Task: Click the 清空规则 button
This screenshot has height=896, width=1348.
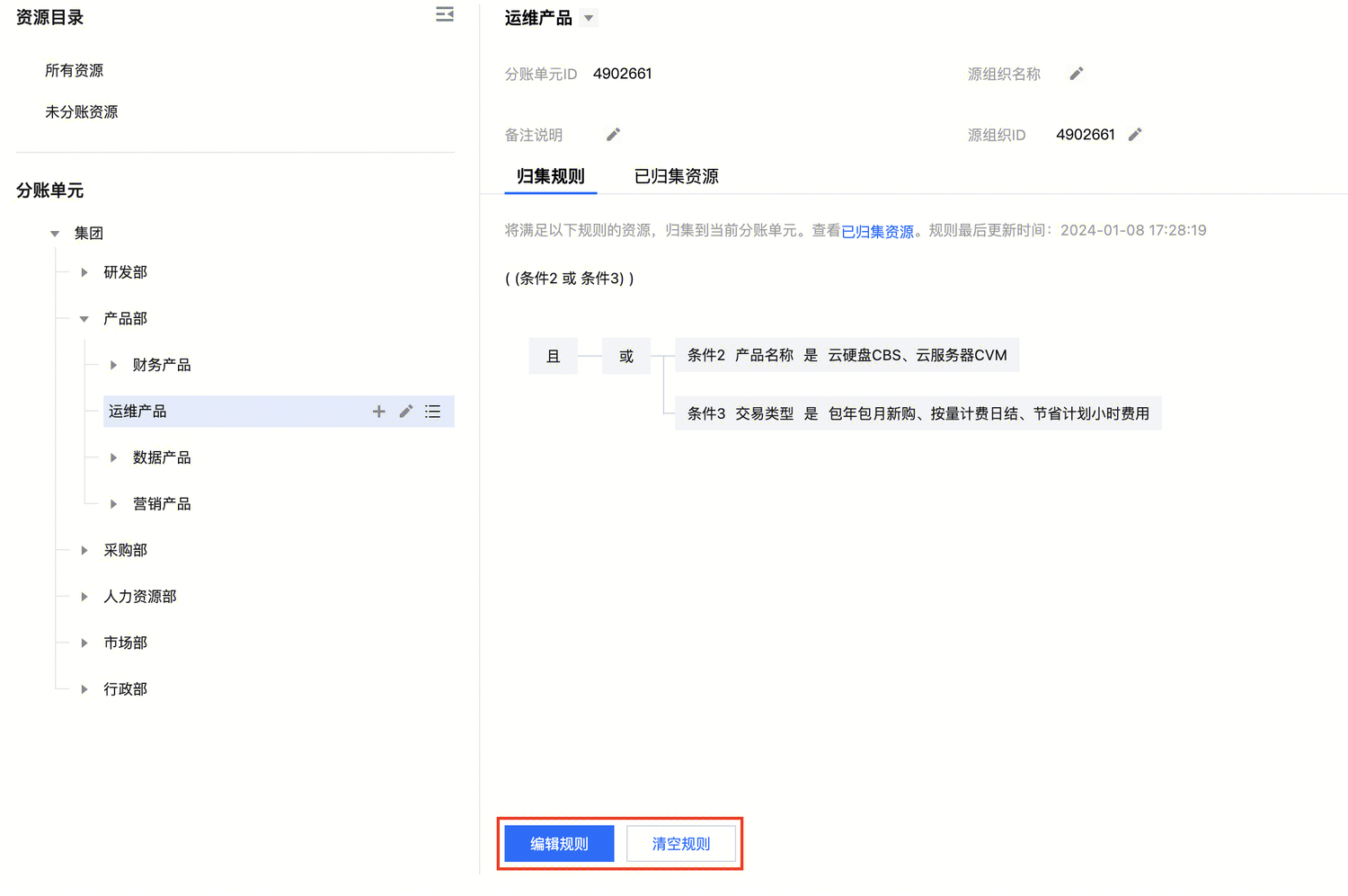Action: click(681, 844)
